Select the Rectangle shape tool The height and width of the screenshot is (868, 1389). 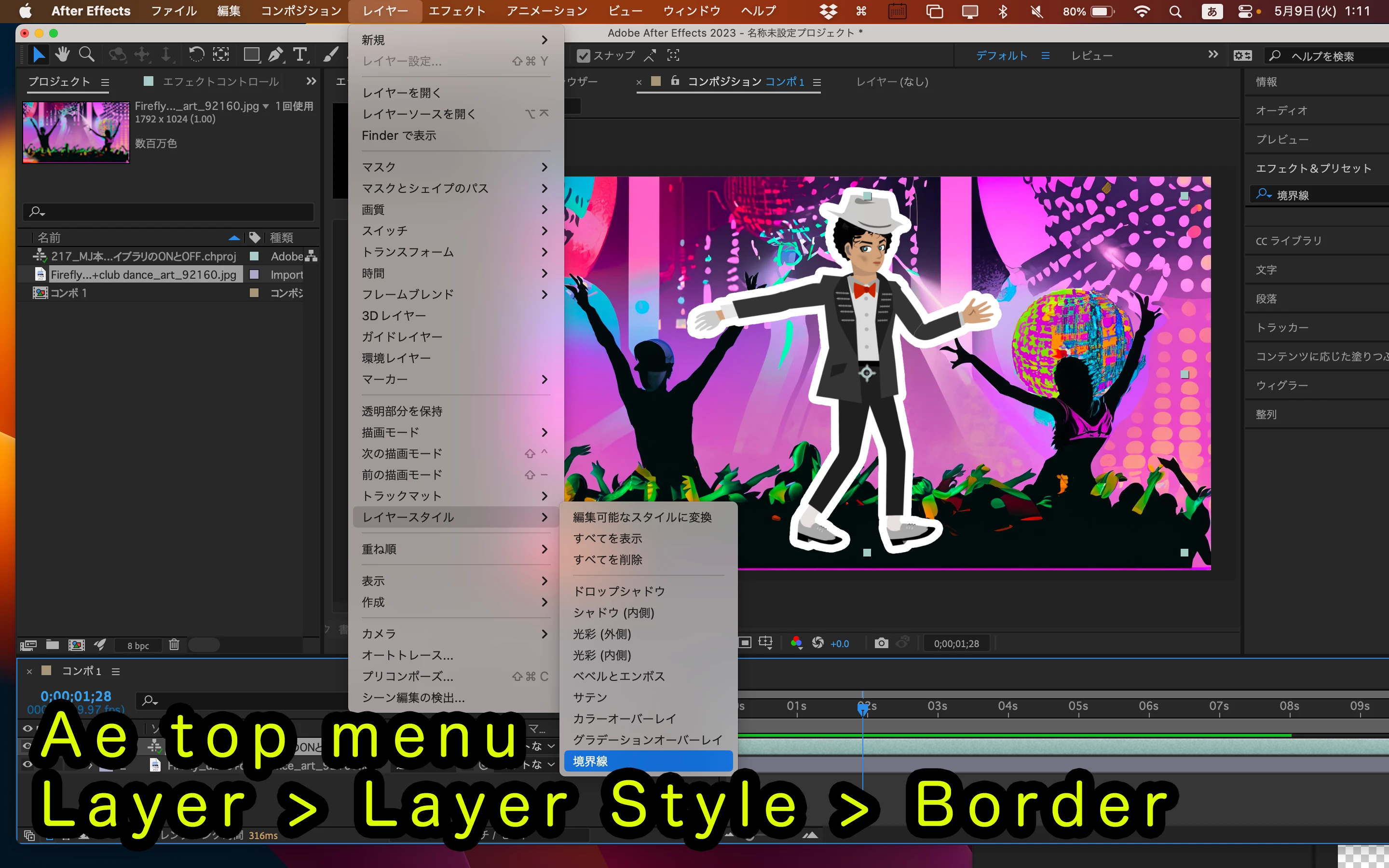click(251, 54)
